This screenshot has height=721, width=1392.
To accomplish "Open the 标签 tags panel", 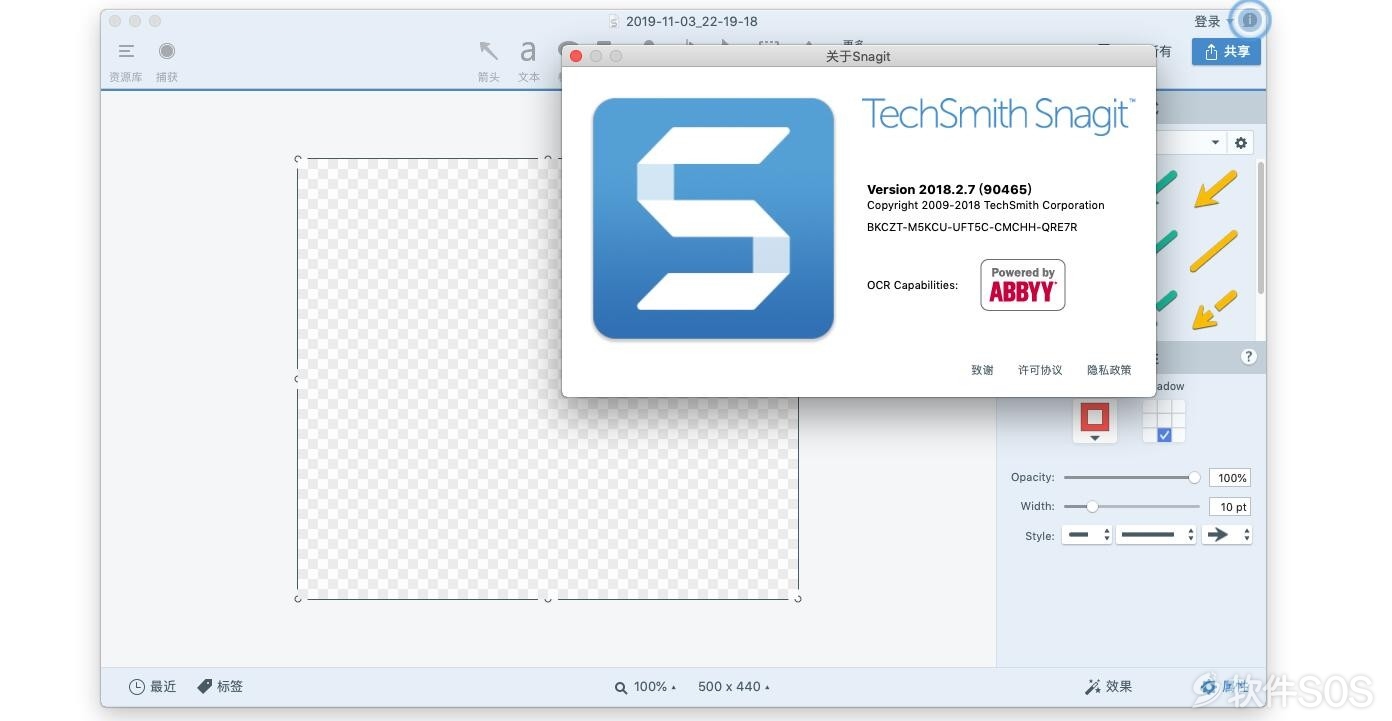I will [x=220, y=686].
